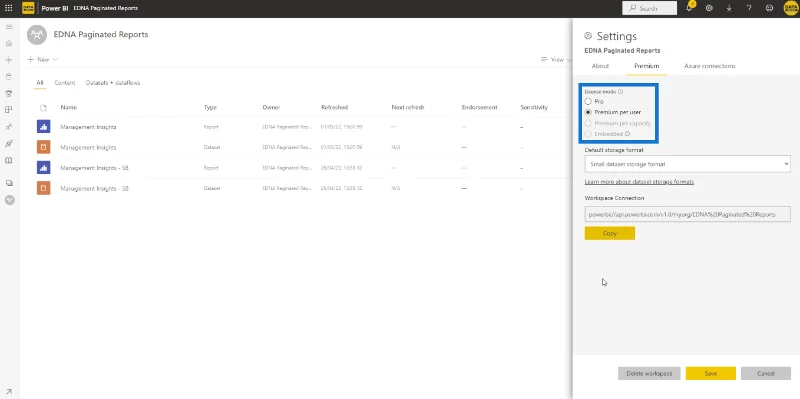This screenshot has width=800, height=399.
Task: Click the EDNA workspace group avatar
Action: [36, 35]
